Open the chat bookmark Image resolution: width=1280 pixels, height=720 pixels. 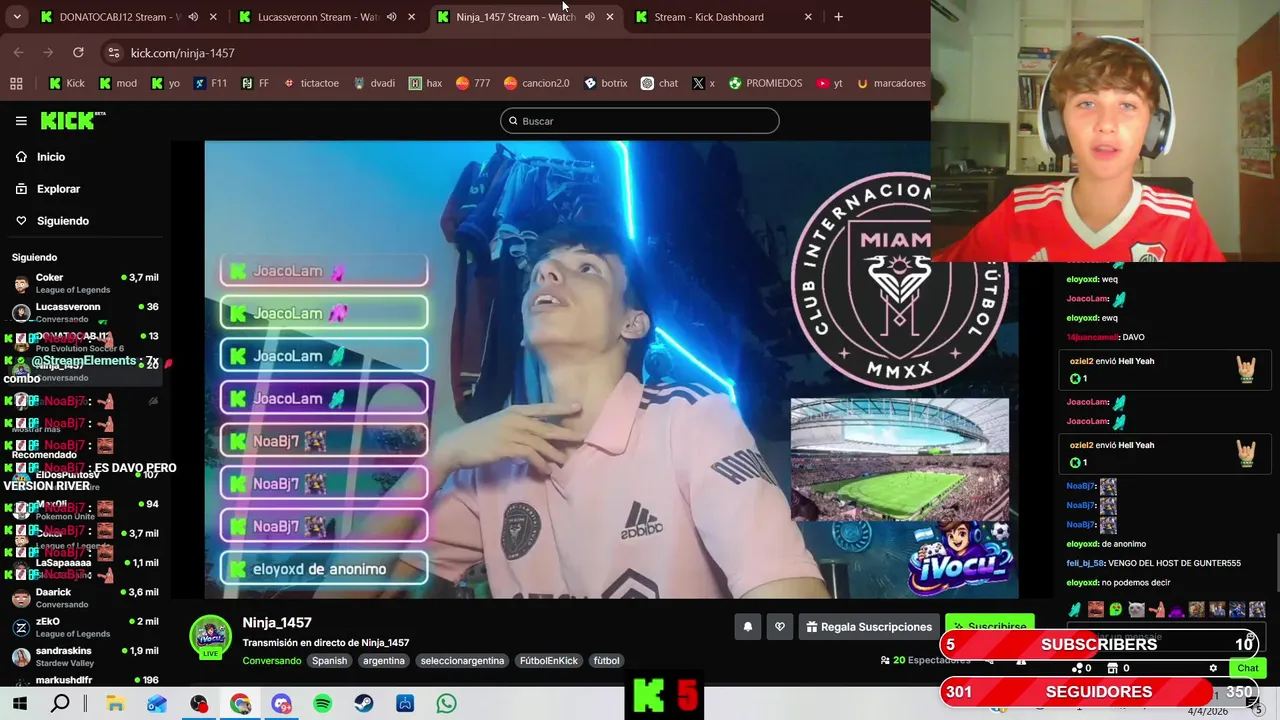(659, 83)
